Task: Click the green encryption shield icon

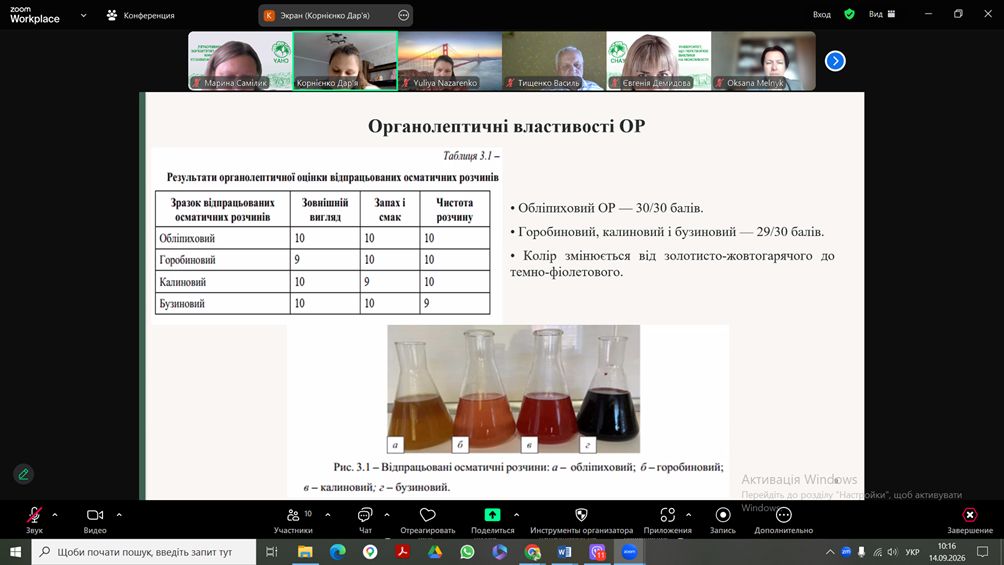Action: click(850, 14)
